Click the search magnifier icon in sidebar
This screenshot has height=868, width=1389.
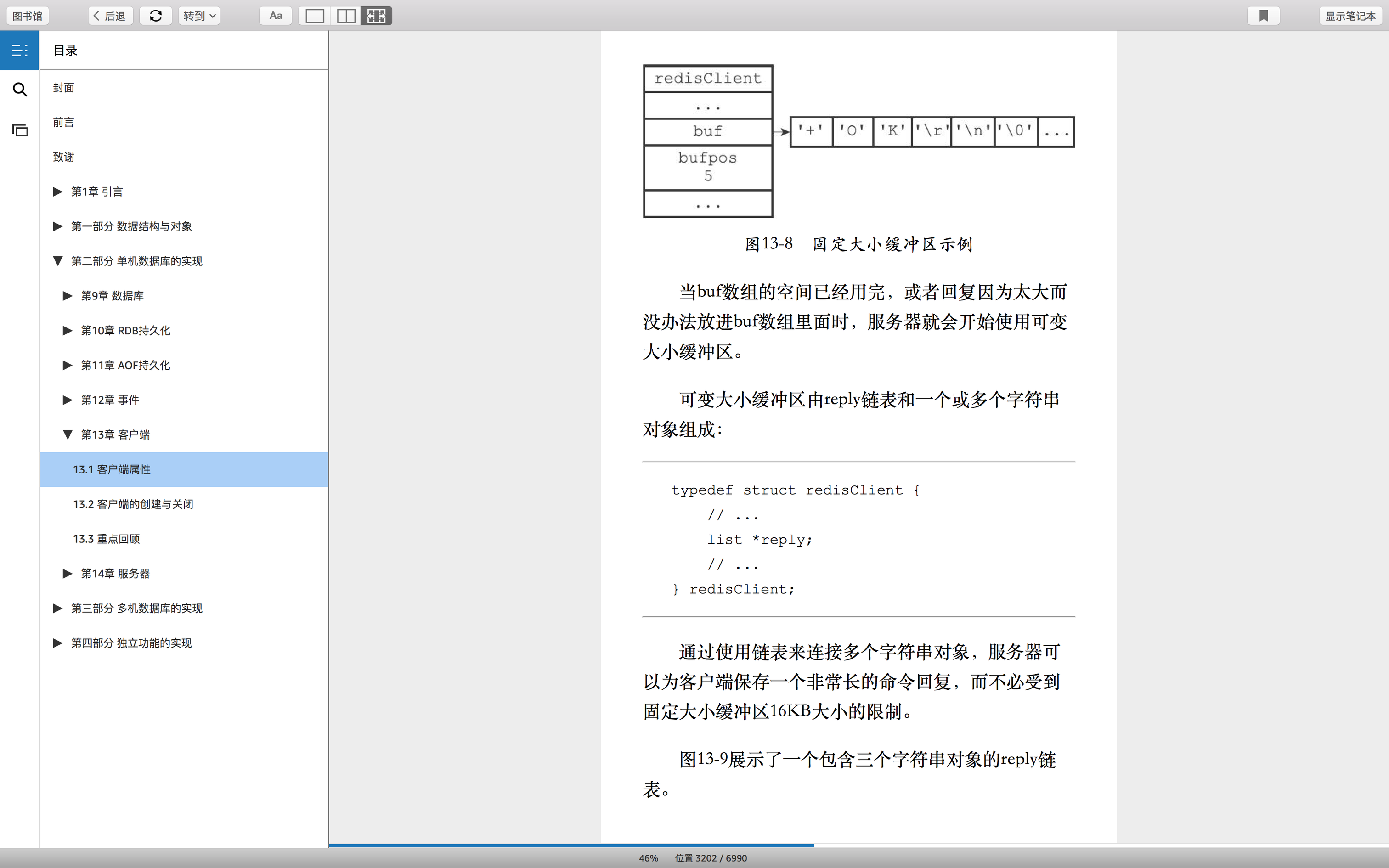coord(19,90)
